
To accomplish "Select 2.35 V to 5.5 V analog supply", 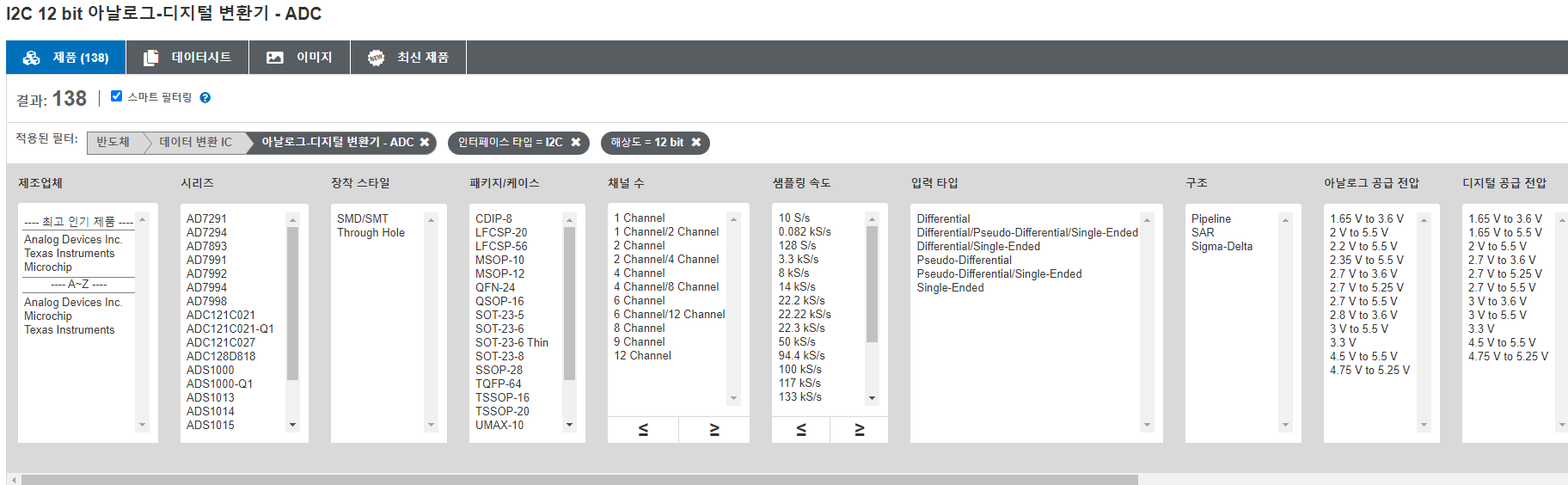I will pos(1367,260).
